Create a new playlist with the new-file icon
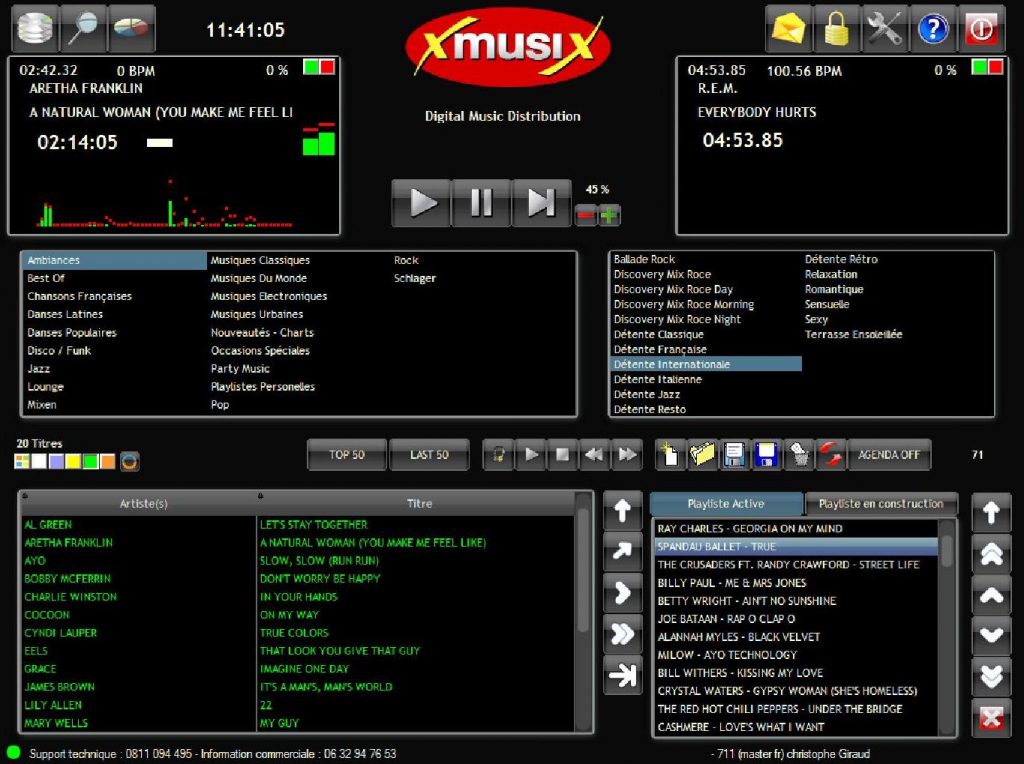The width and height of the screenshot is (1024, 764). (x=670, y=454)
